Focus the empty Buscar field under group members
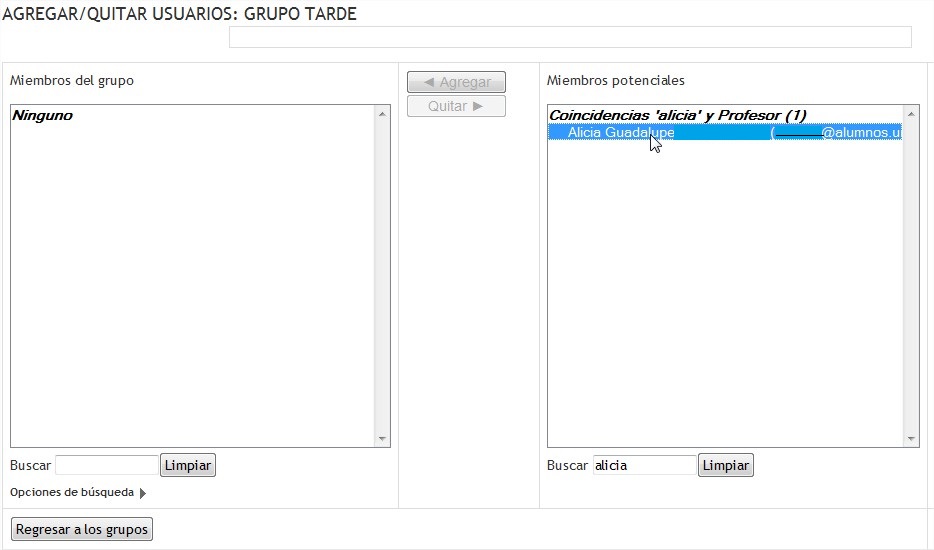This screenshot has height=550, width=934. [106, 465]
